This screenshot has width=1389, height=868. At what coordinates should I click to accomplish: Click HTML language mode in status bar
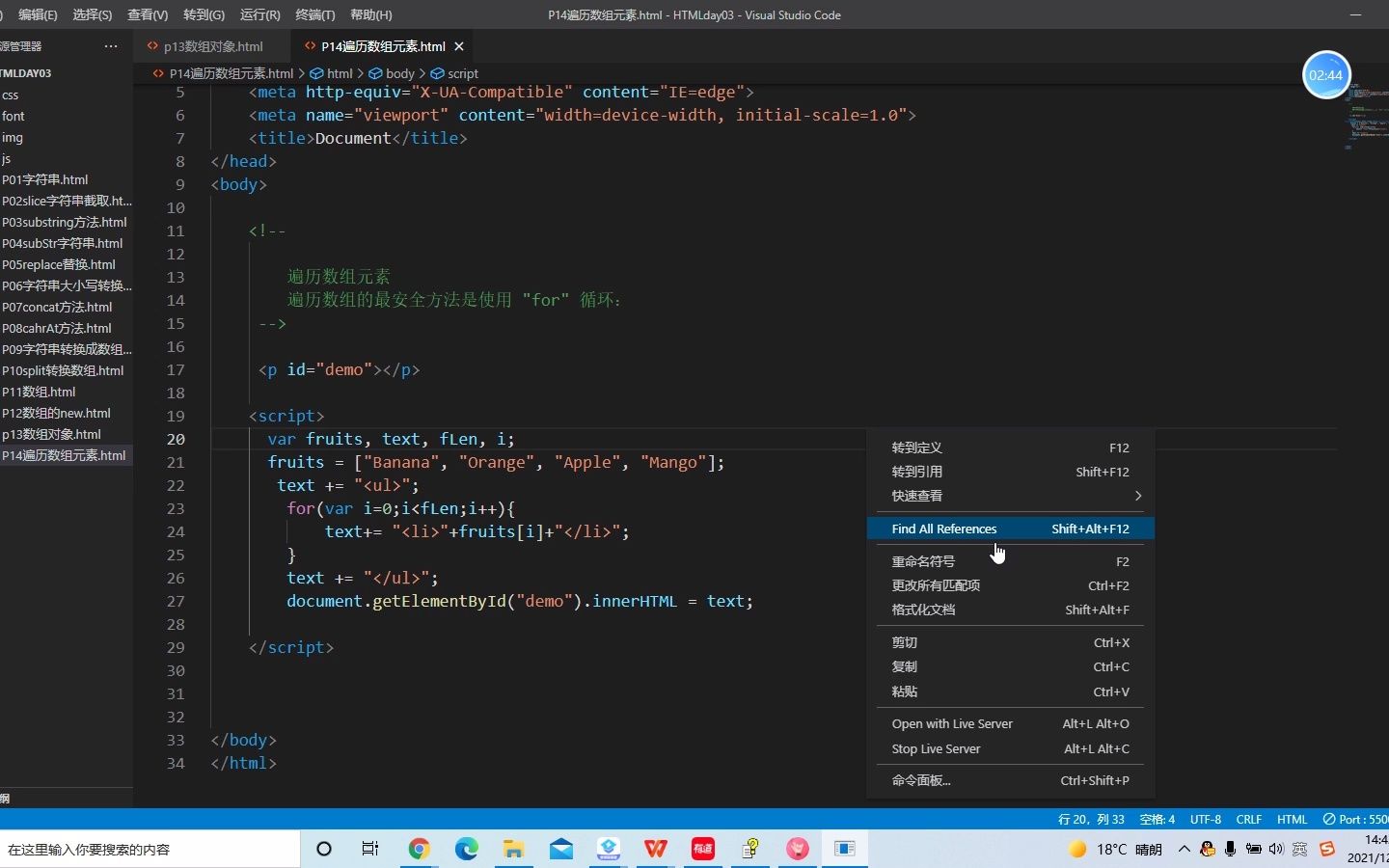coord(1293,819)
